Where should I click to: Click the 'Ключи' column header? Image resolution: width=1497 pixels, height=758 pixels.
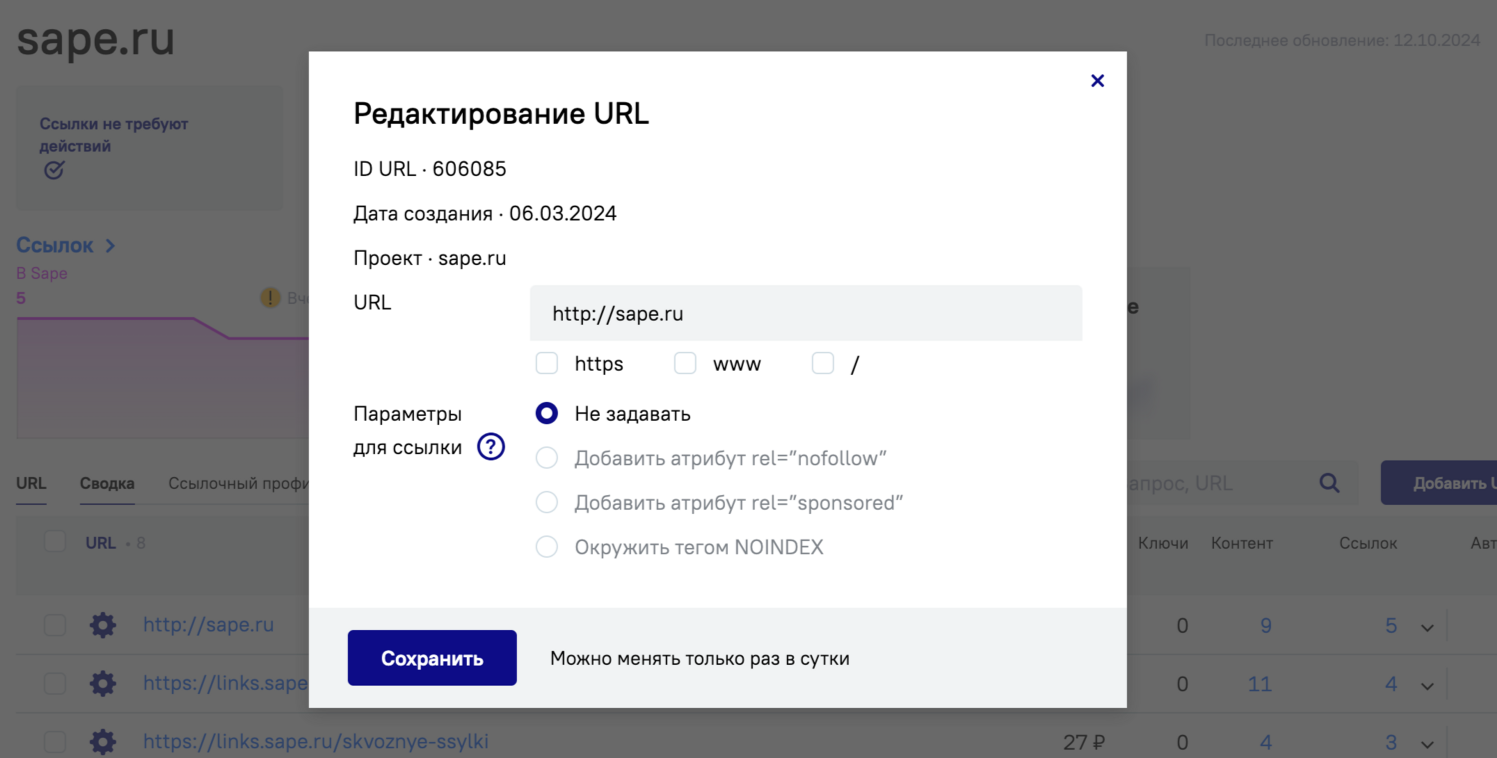(1163, 543)
